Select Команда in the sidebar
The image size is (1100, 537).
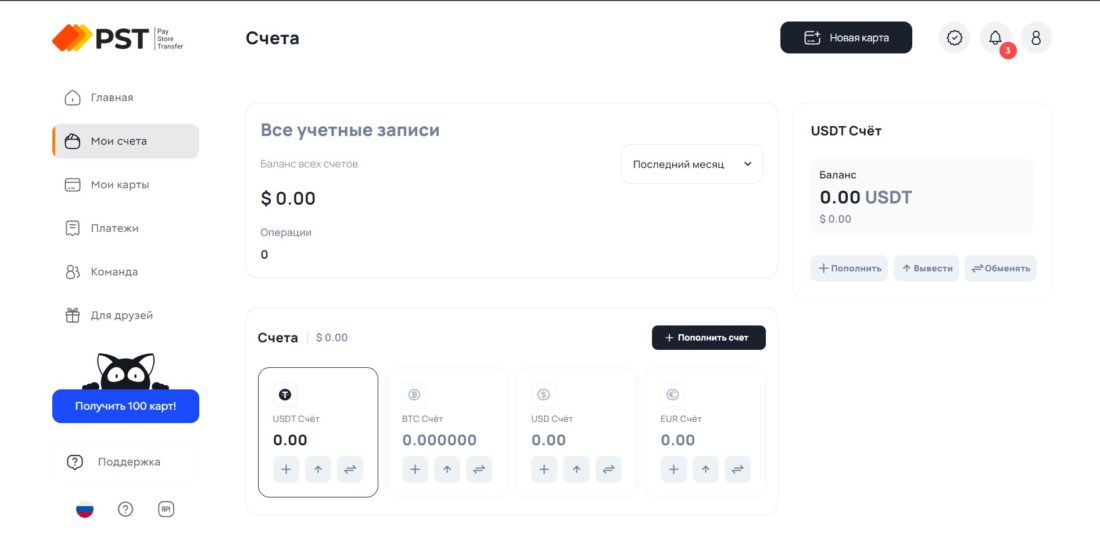[x=114, y=272]
